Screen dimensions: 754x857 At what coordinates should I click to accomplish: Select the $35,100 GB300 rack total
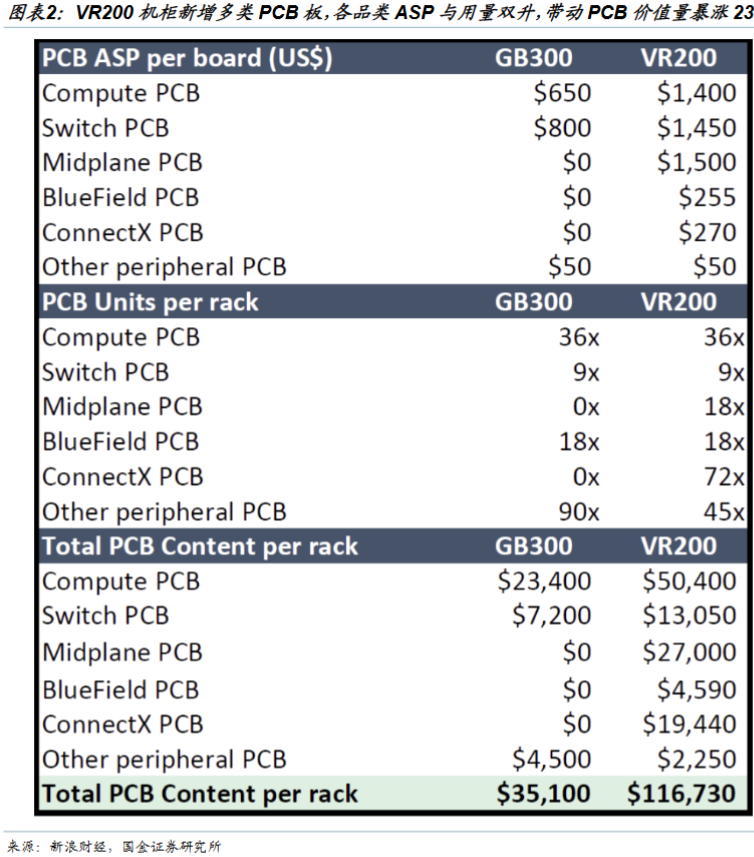point(544,794)
